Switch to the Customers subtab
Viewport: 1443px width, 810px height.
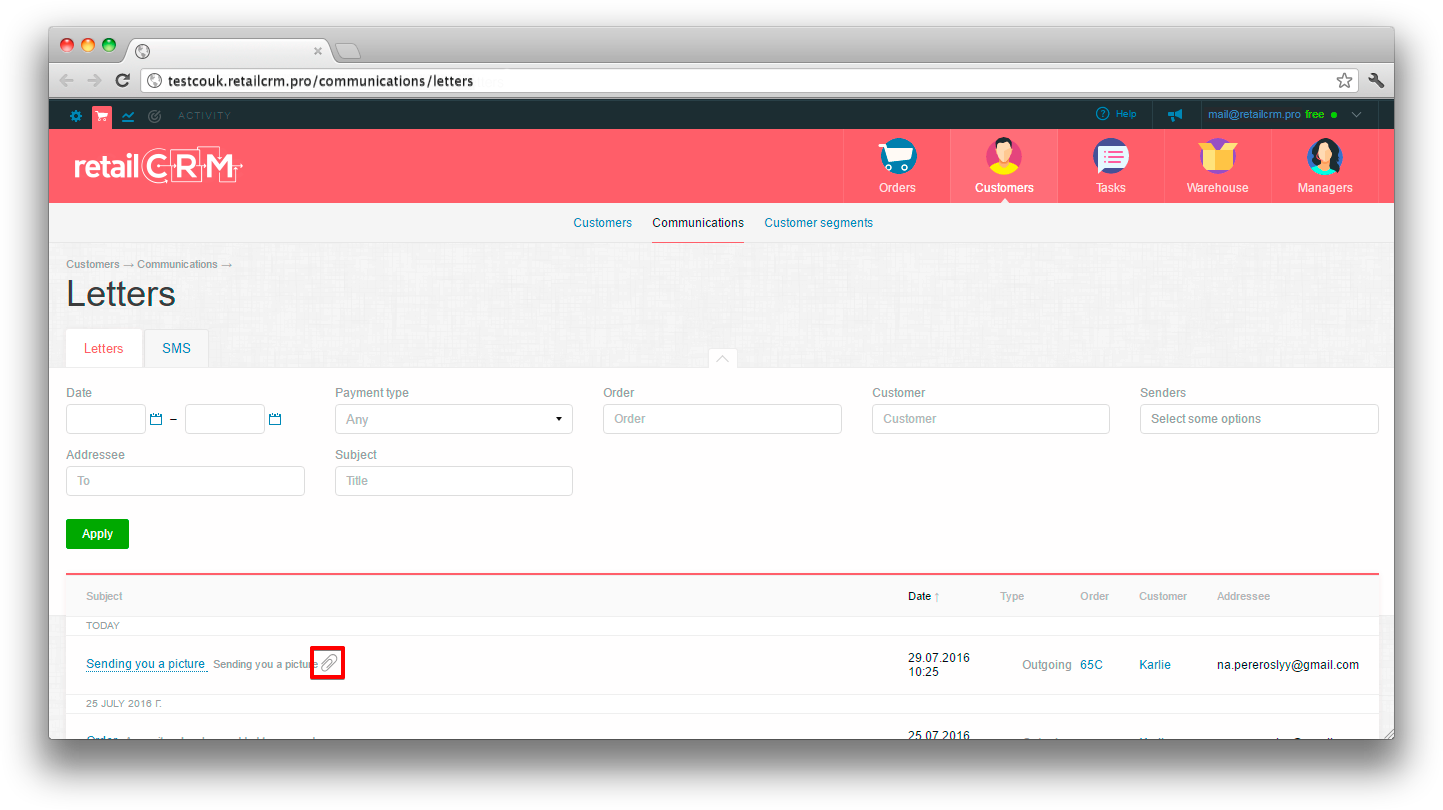(x=603, y=223)
